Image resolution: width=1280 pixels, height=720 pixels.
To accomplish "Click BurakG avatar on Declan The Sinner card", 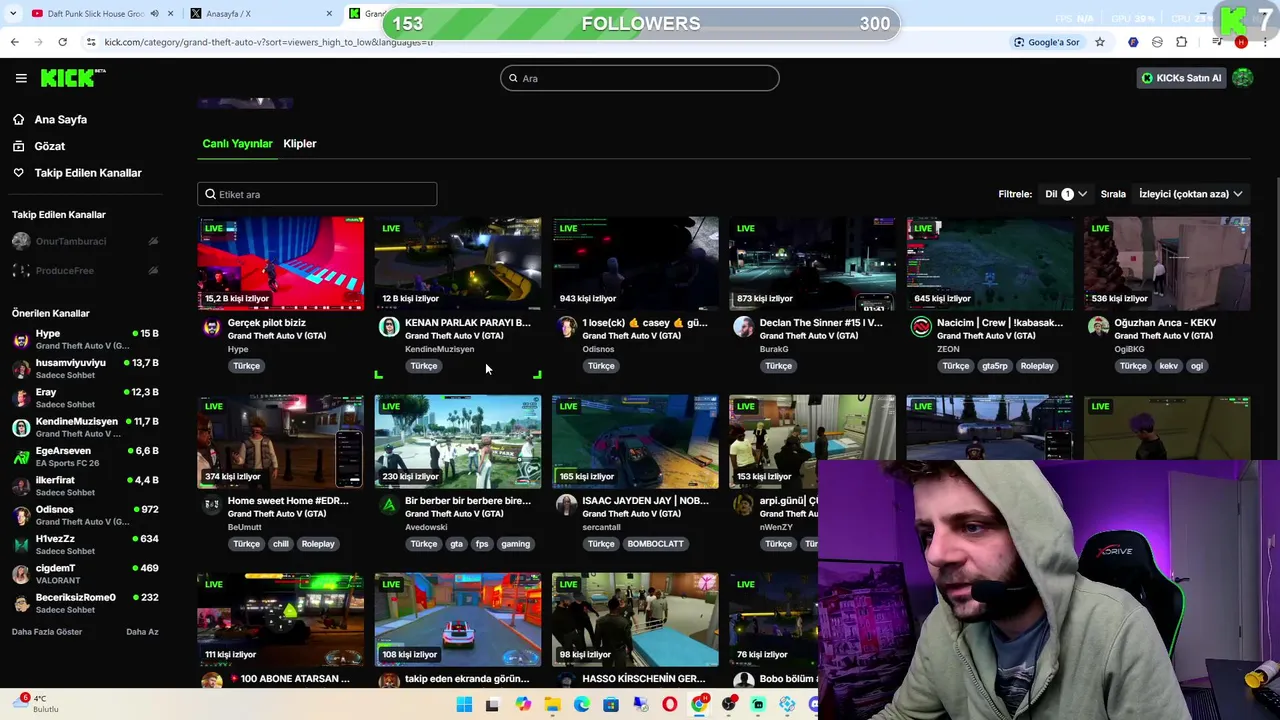I will point(743,327).
